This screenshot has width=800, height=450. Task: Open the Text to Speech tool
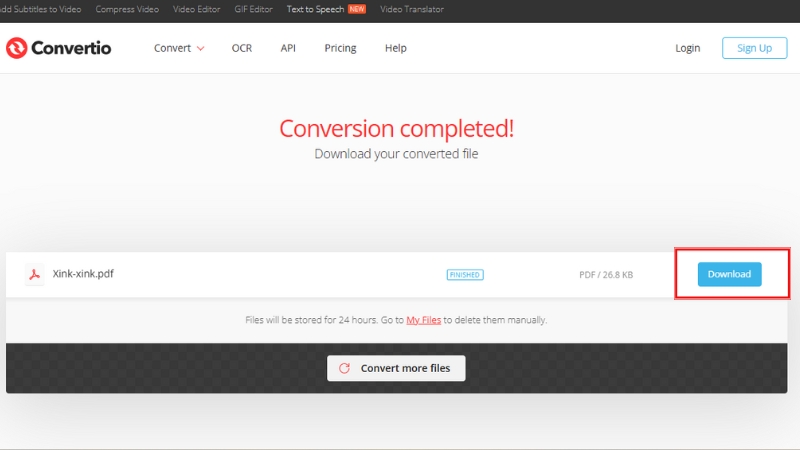315,9
